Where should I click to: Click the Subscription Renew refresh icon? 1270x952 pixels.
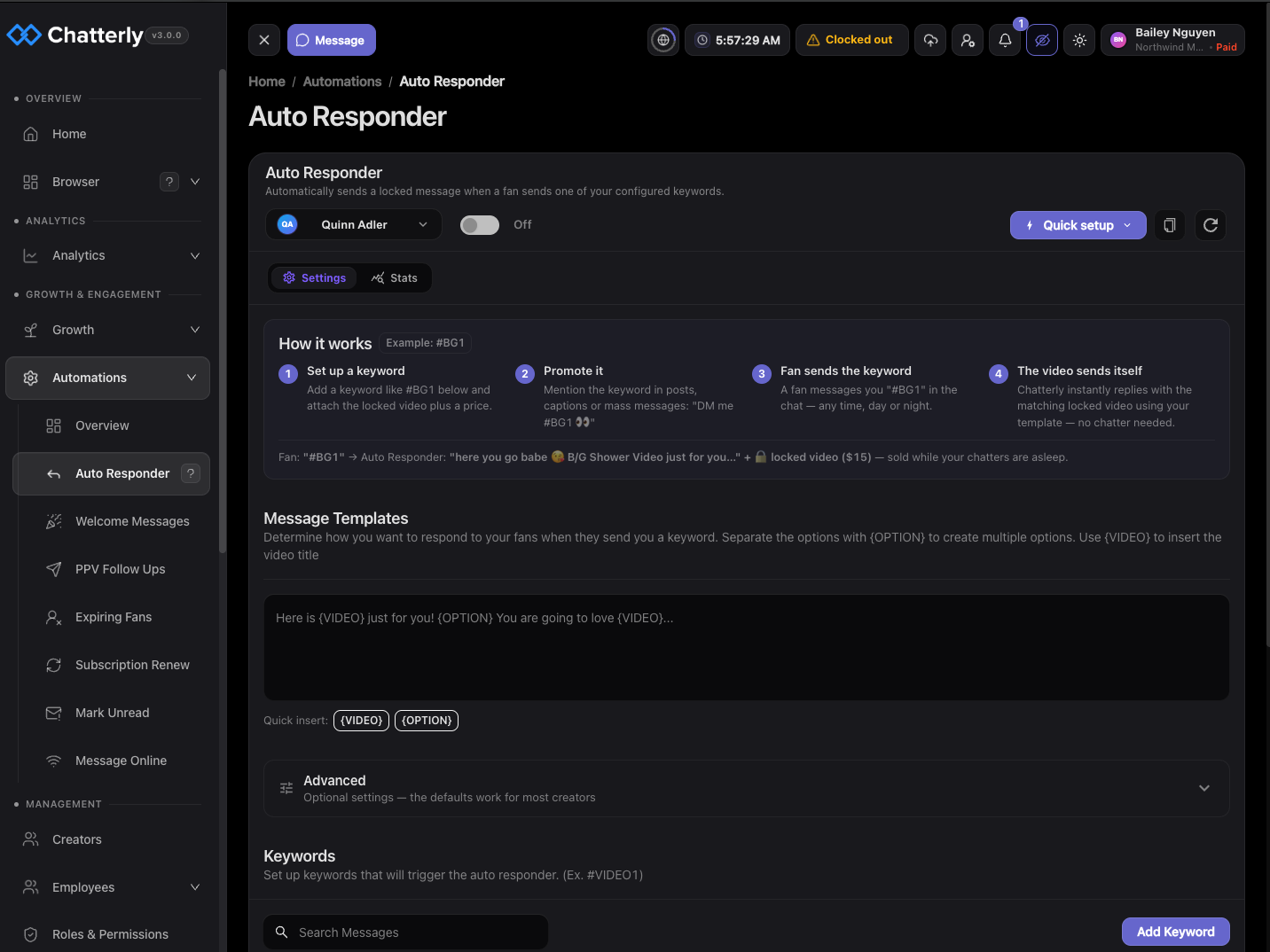54,665
